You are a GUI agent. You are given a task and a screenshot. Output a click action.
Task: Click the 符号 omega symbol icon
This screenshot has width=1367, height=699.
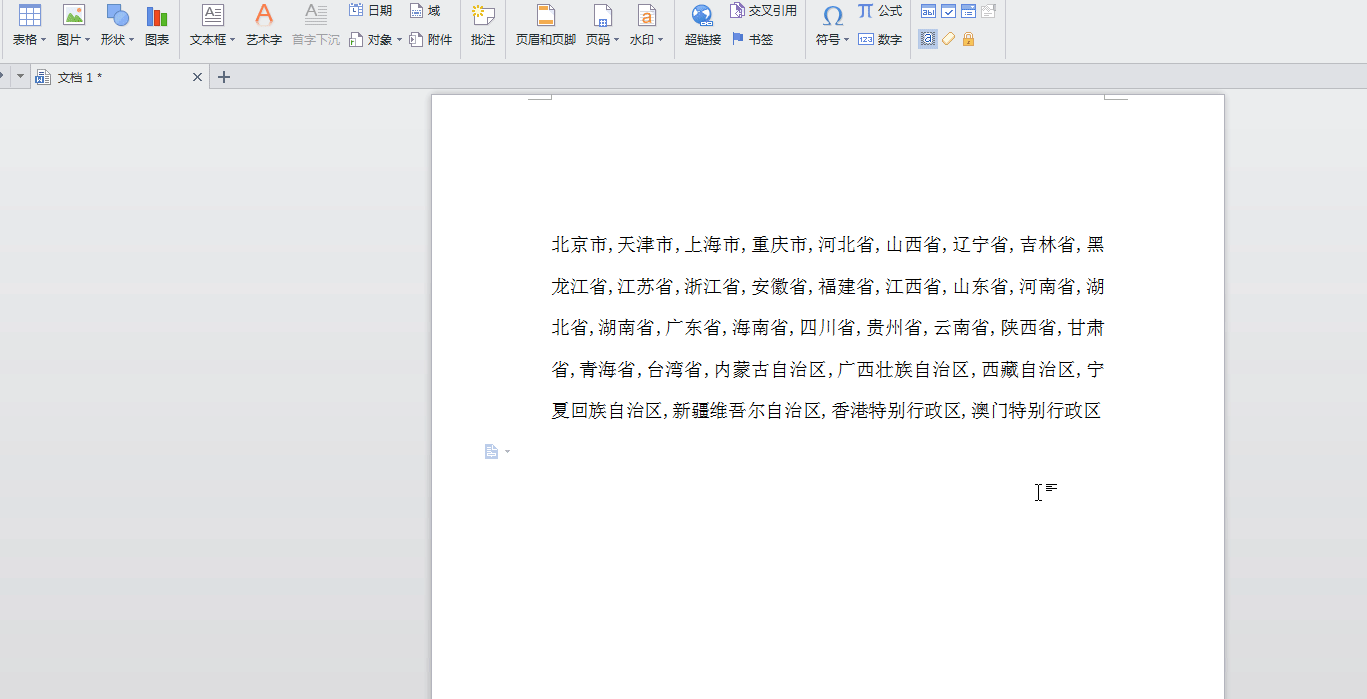coord(832,15)
